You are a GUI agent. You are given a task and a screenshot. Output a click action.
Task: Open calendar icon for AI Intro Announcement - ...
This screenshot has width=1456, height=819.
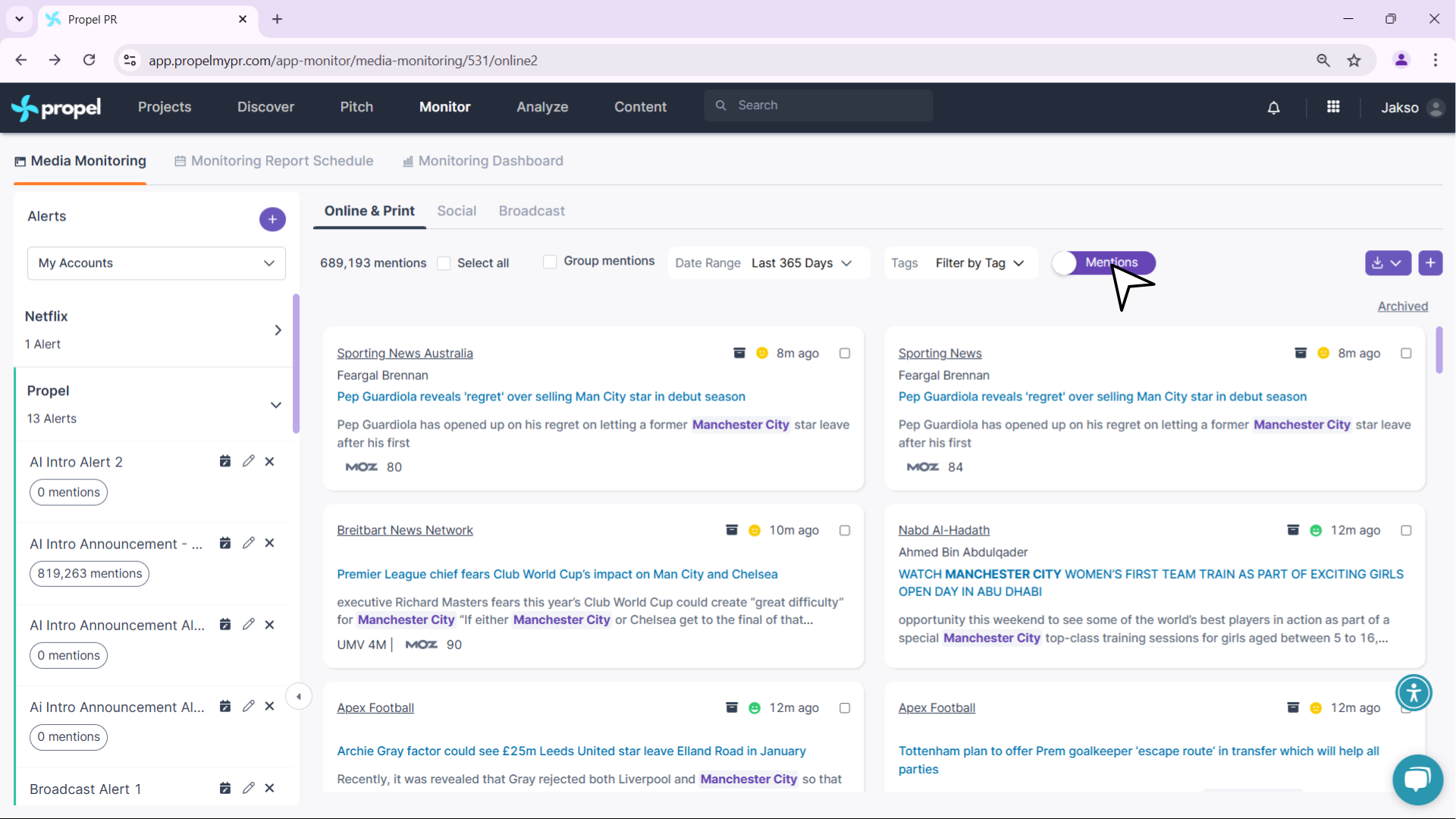coord(225,543)
